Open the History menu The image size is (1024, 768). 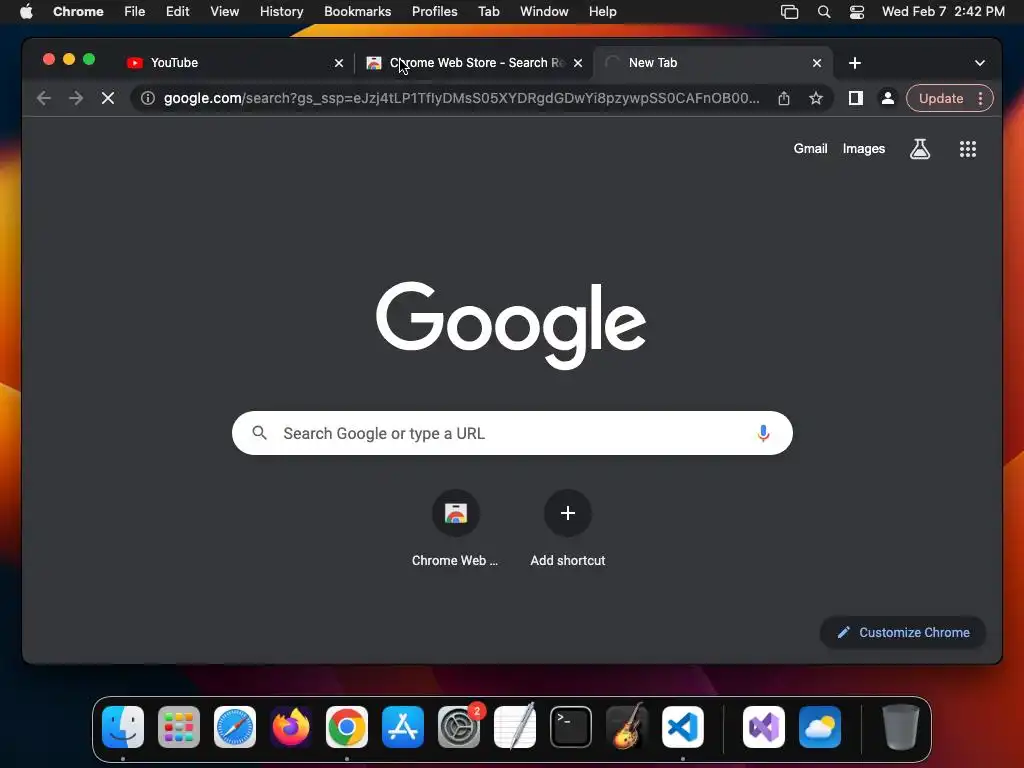pos(281,11)
